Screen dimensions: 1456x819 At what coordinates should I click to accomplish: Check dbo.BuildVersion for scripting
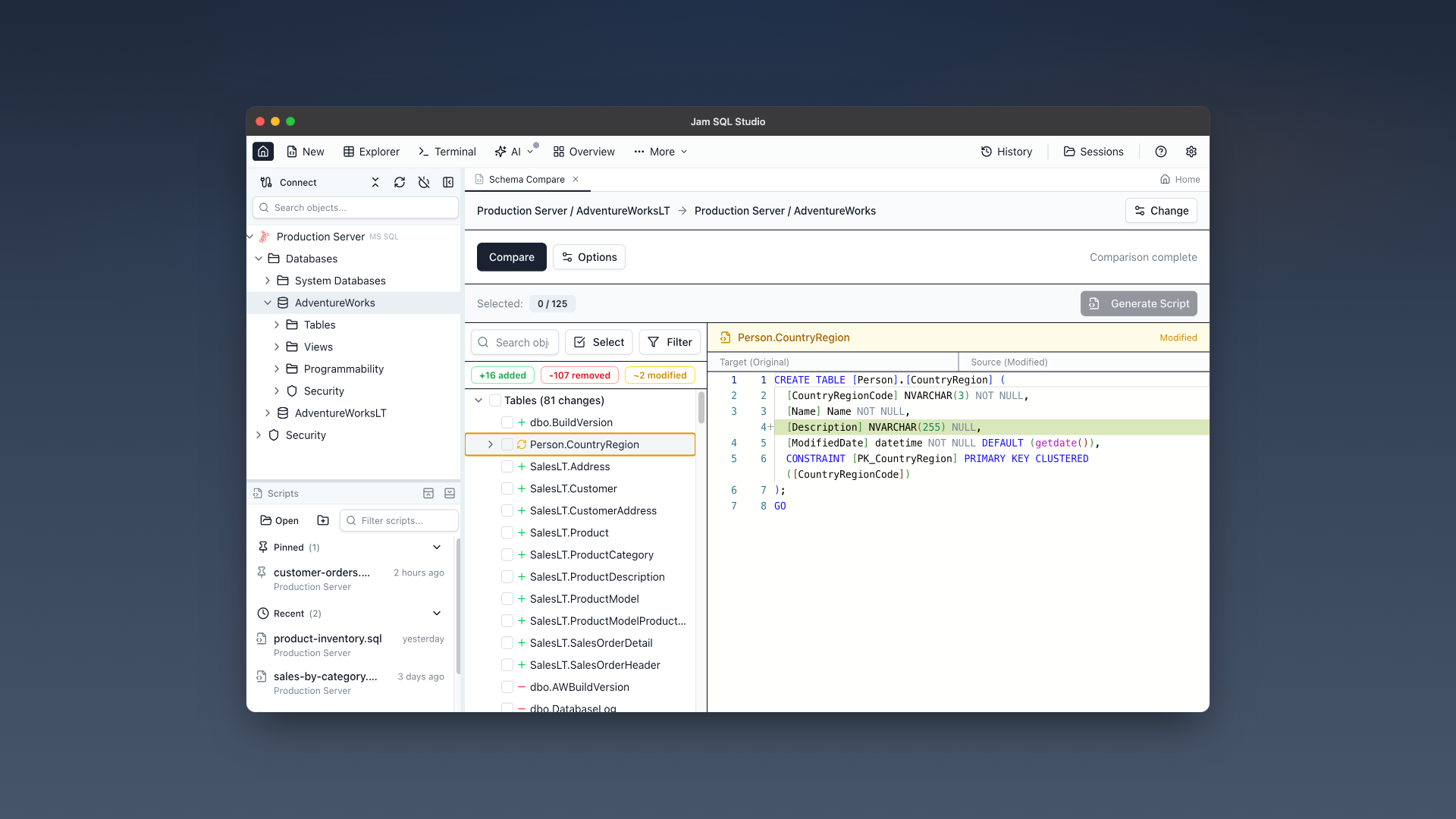[507, 422]
